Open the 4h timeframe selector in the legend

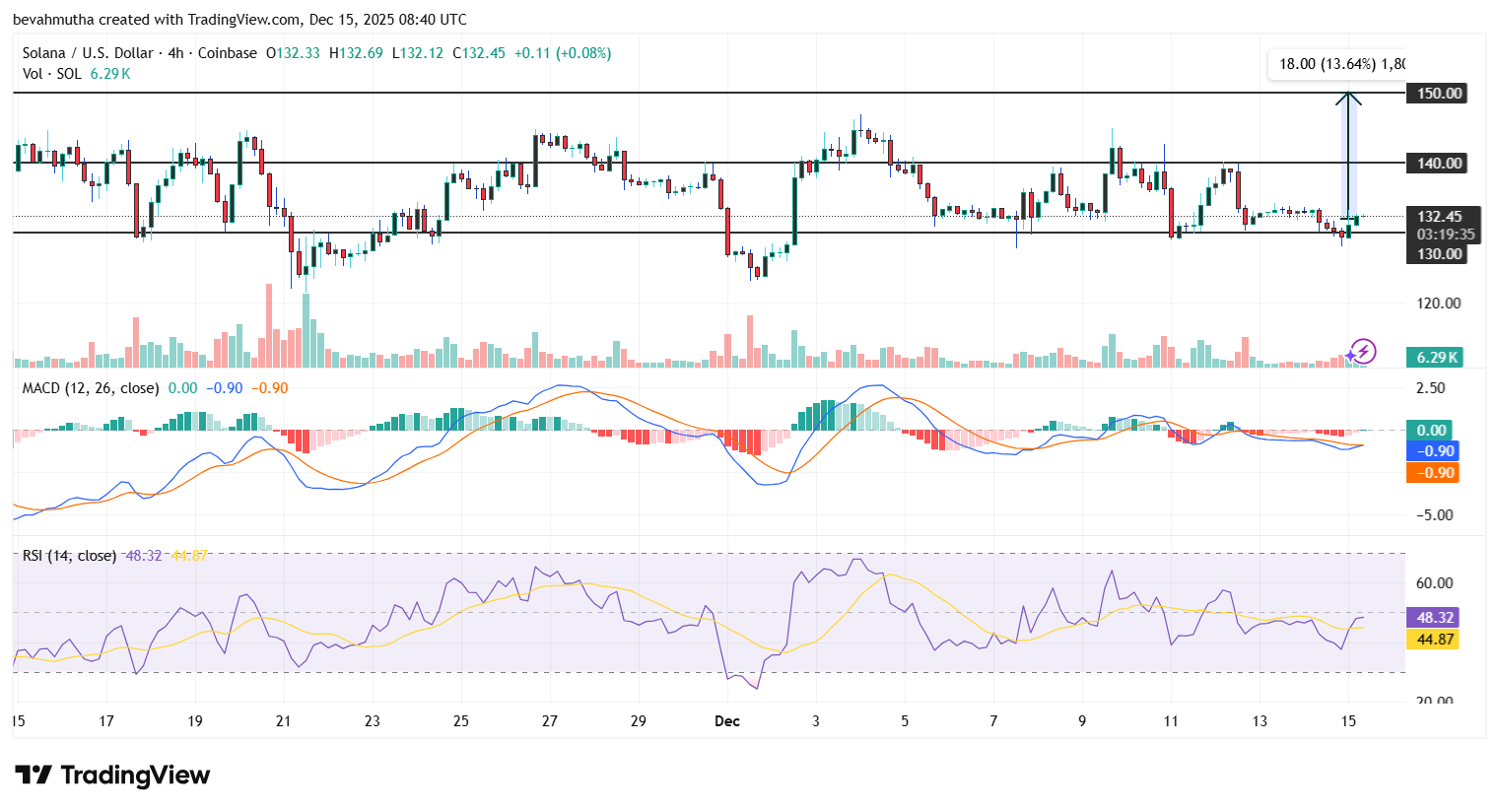click(177, 53)
